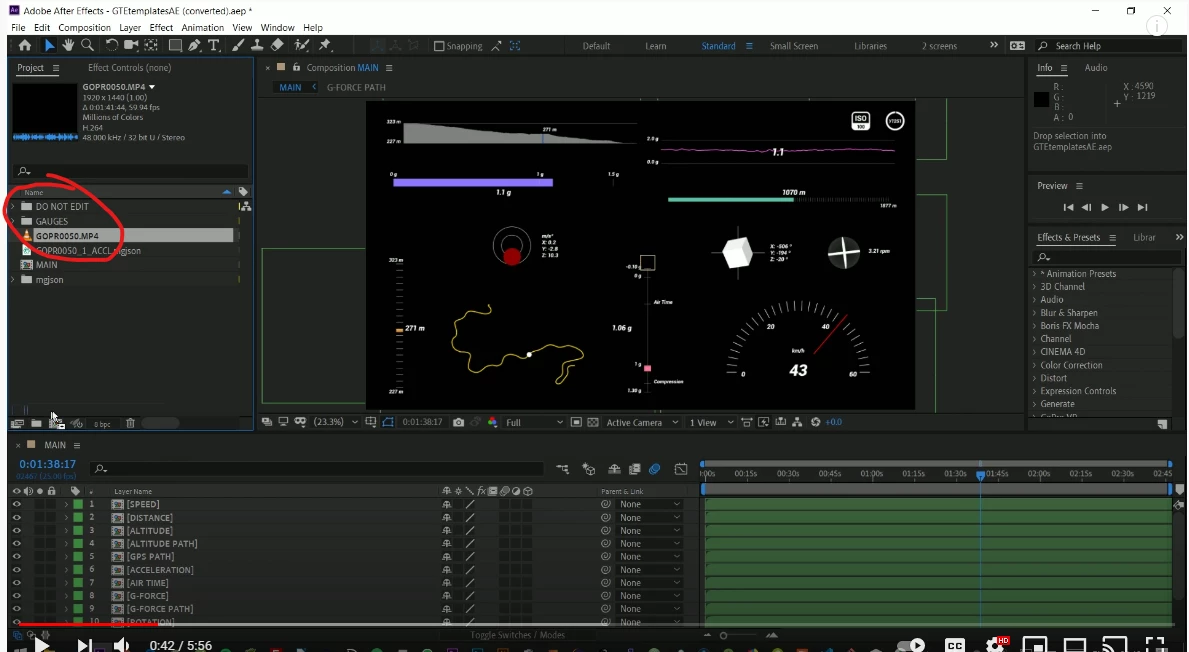Select the Eraser tool

click(x=278, y=45)
